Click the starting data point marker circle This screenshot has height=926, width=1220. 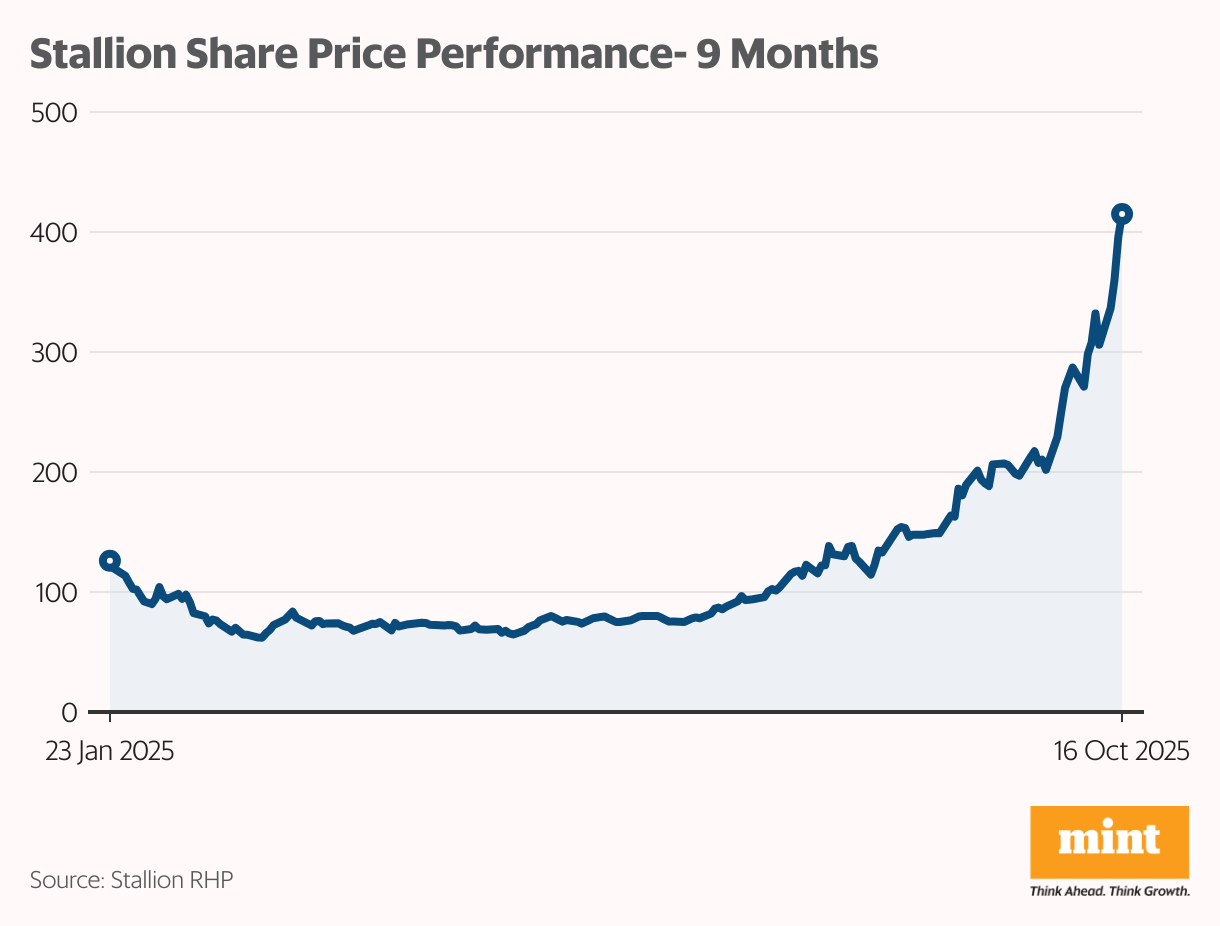pos(110,561)
